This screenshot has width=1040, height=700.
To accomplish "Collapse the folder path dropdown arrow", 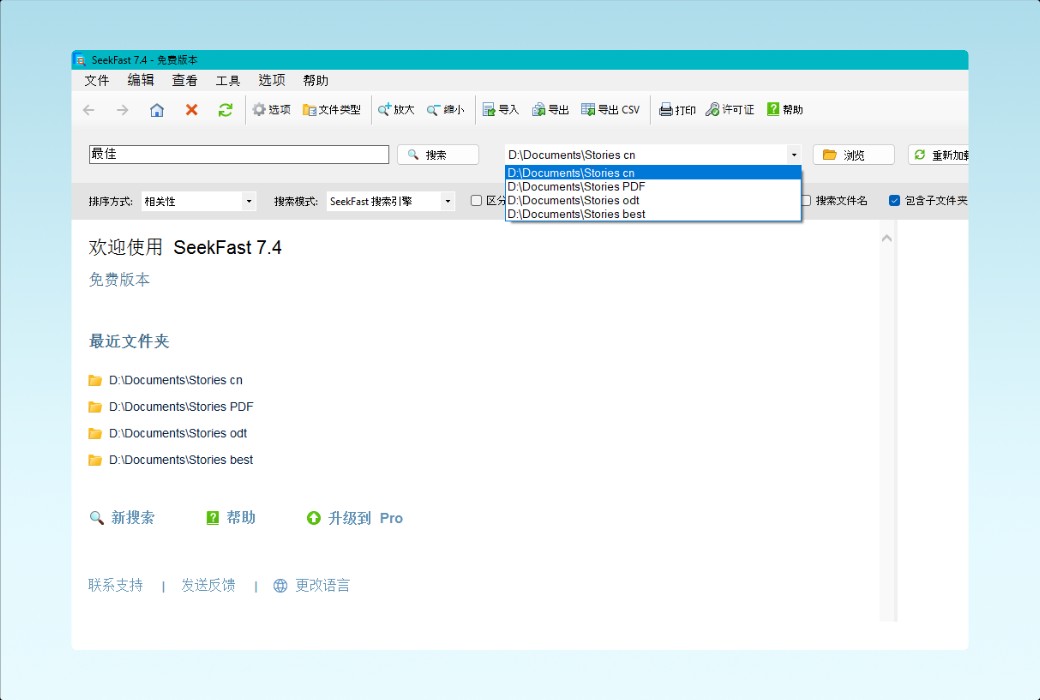I will click(794, 155).
